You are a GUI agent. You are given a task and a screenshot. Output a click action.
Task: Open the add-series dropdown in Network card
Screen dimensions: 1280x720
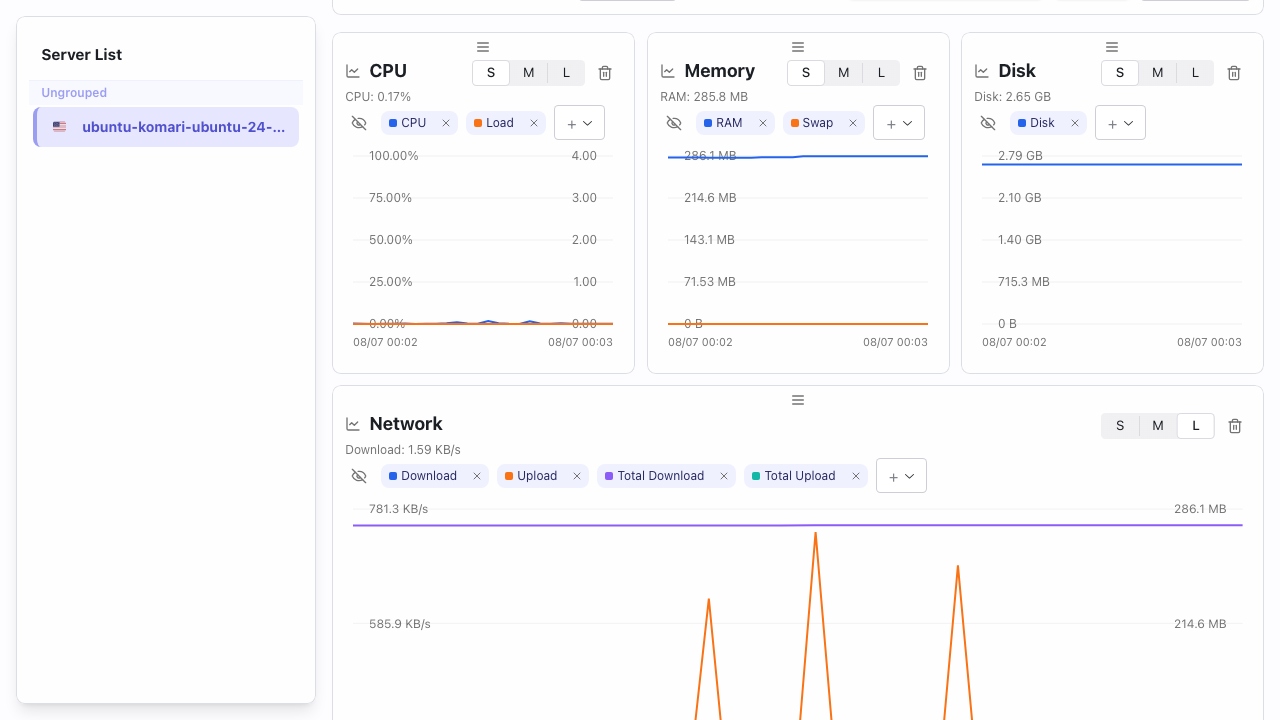(901, 476)
